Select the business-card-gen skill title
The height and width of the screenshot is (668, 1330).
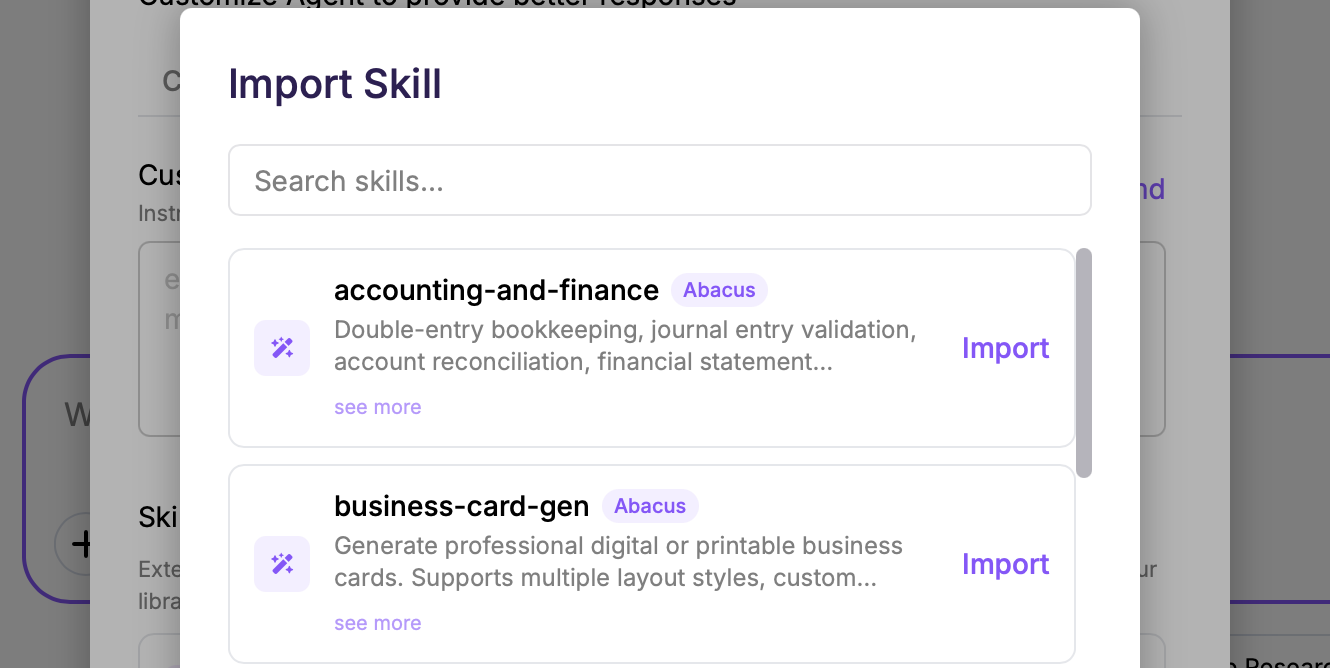pyautogui.click(x=461, y=506)
